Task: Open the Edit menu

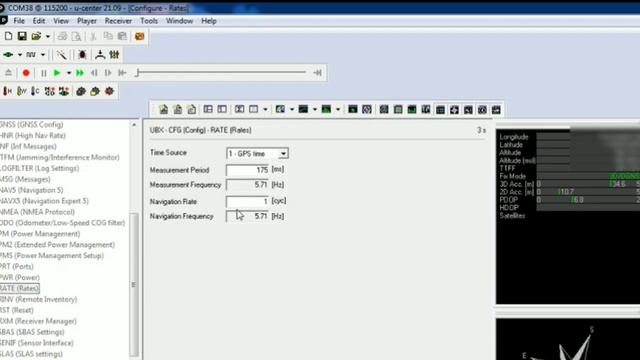Action: click(x=39, y=21)
